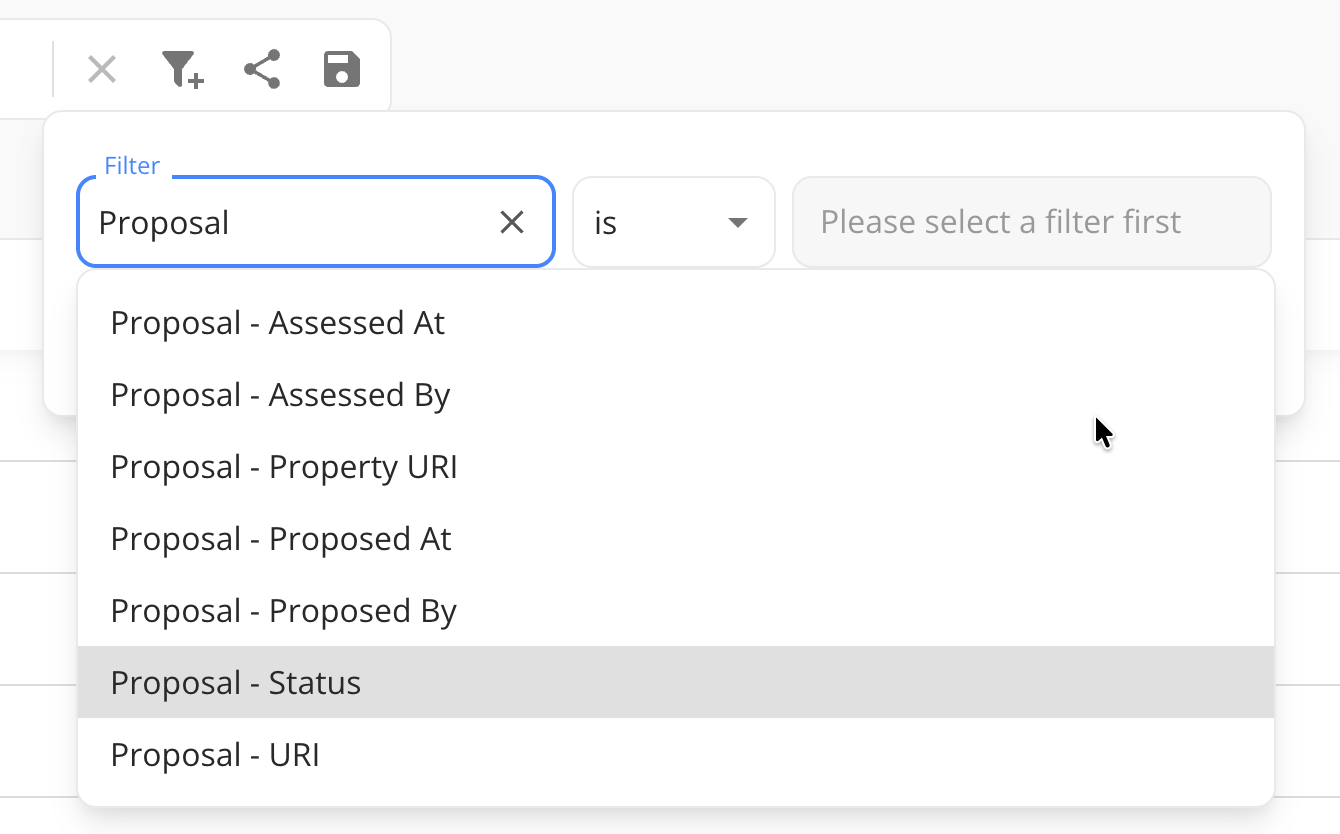The image size is (1340, 834).
Task: Select "Proposal - Assessed At" option
Action: click(x=278, y=323)
